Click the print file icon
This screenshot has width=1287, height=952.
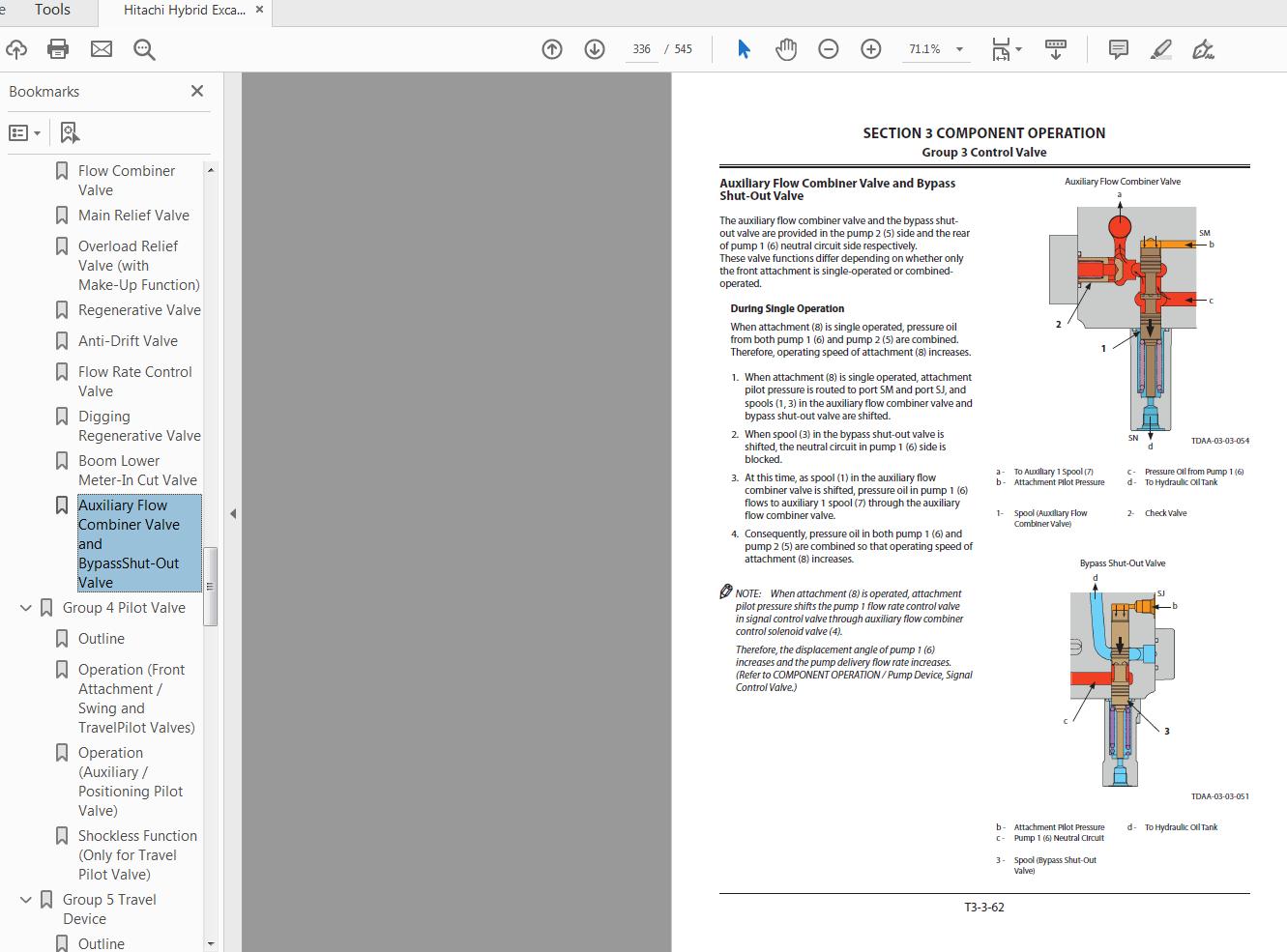tap(58, 49)
